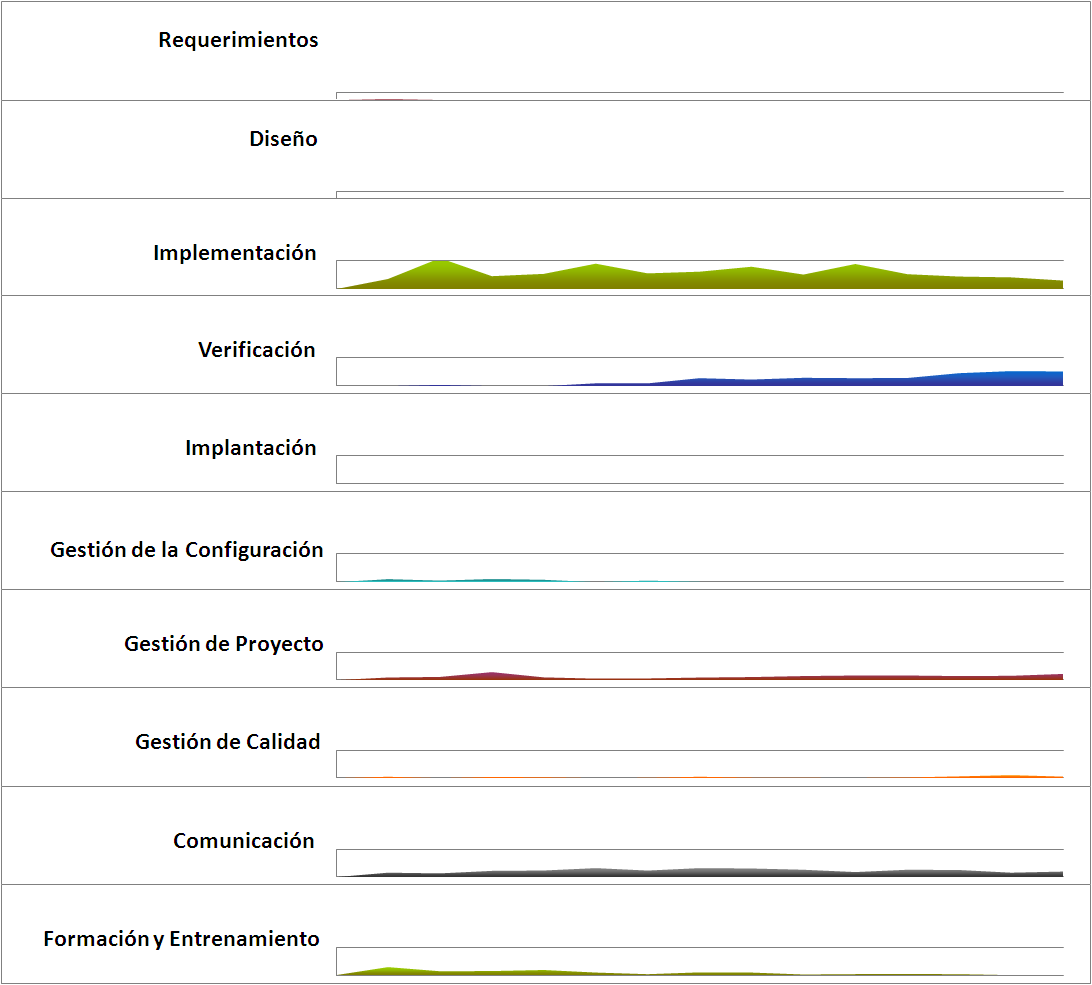Viewport: 1092px width, 985px height.
Task: Select the empty Implantación chart box
Action: [700, 469]
